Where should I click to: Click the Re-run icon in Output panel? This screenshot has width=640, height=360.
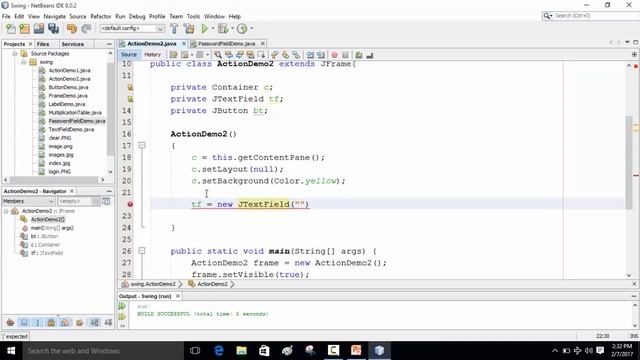point(122,306)
